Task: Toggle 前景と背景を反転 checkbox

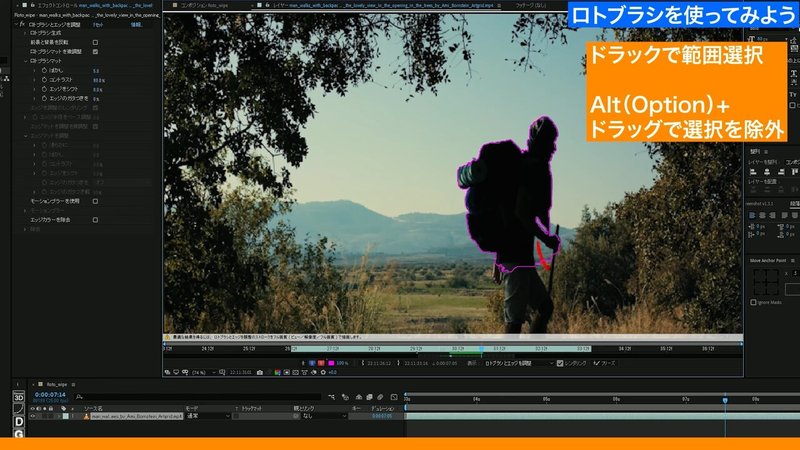Action: point(95,42)
